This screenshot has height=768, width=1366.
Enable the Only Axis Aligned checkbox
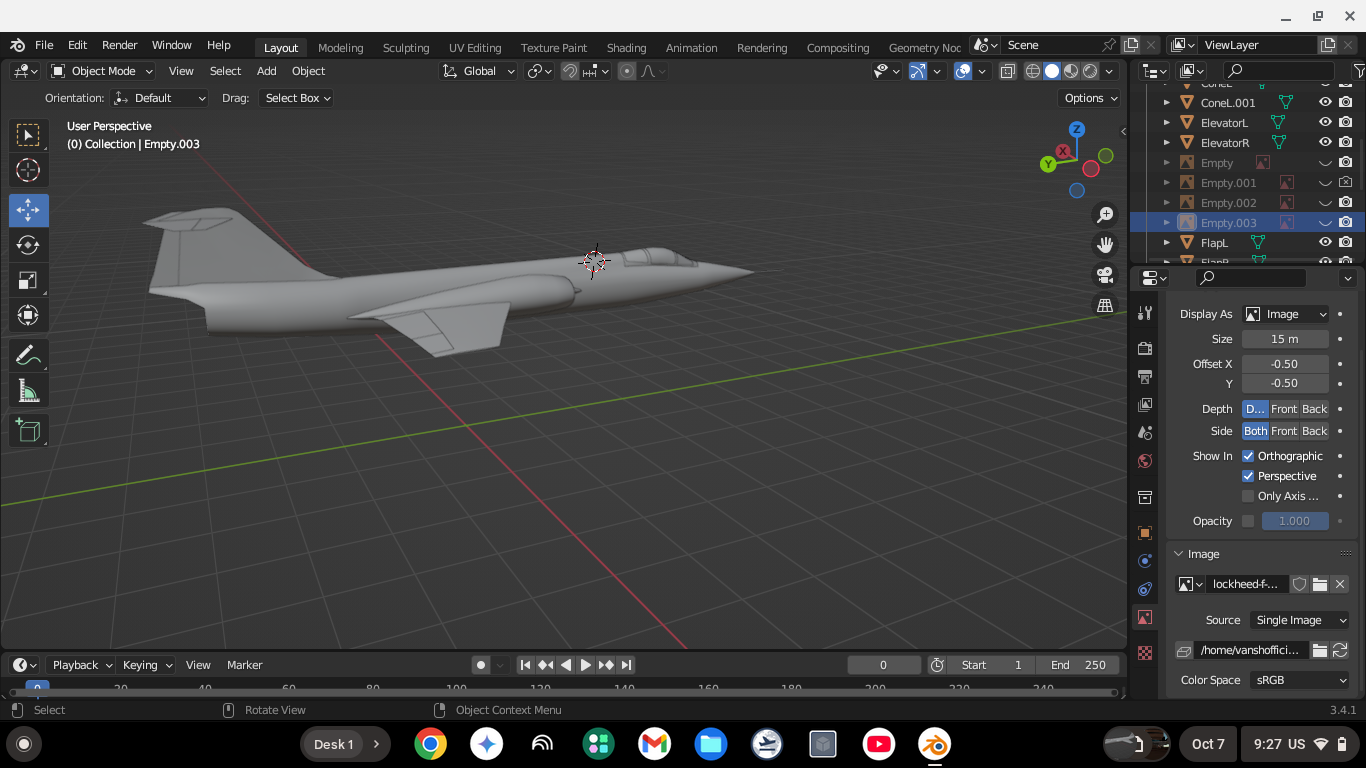(1248, 496)
